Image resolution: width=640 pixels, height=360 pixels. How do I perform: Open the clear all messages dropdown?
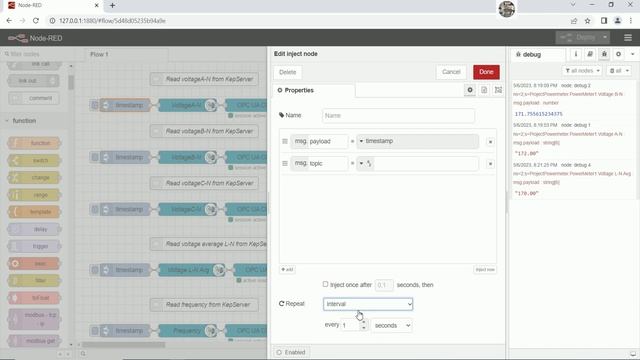pyautogui.click(x=619, y=71)
